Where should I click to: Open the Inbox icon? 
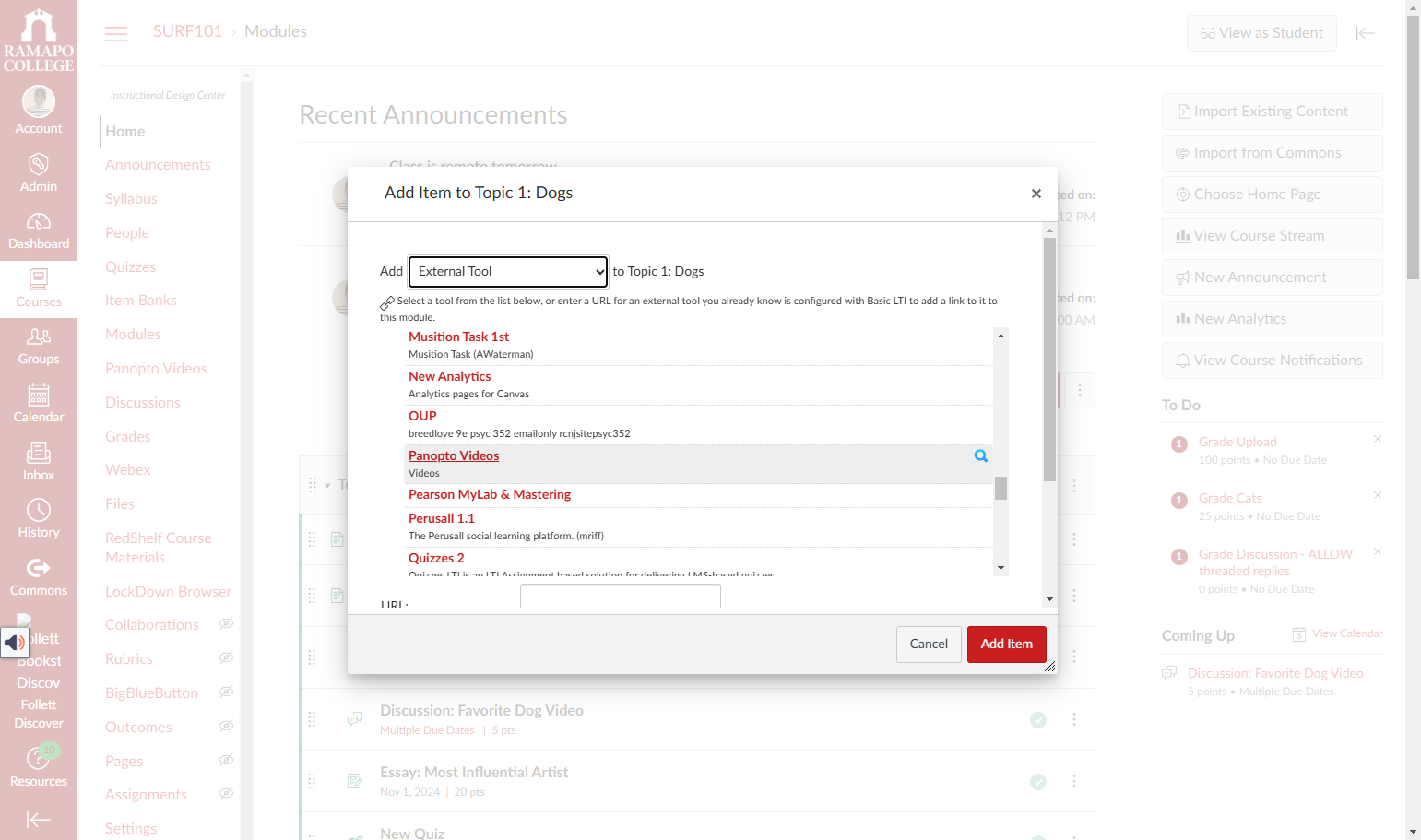pos(39,462)
